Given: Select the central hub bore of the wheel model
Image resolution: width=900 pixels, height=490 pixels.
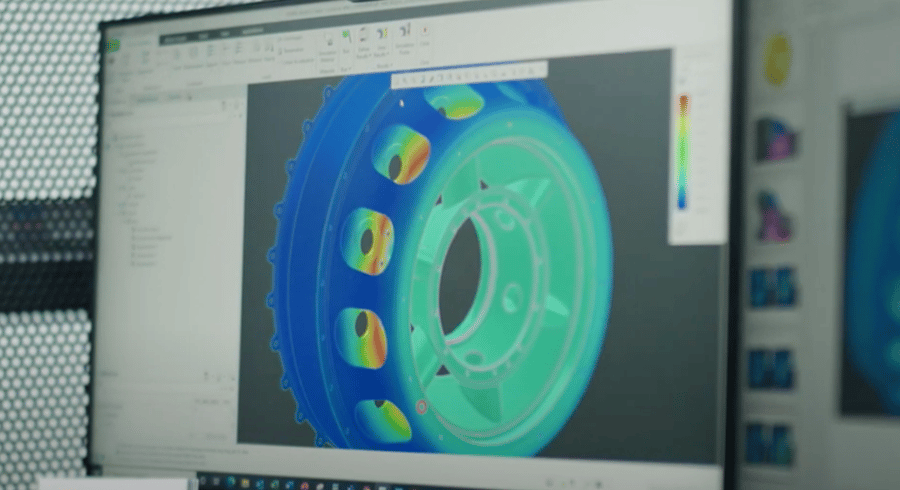Looking at the screenshot, I should click(x=461, y=277).
